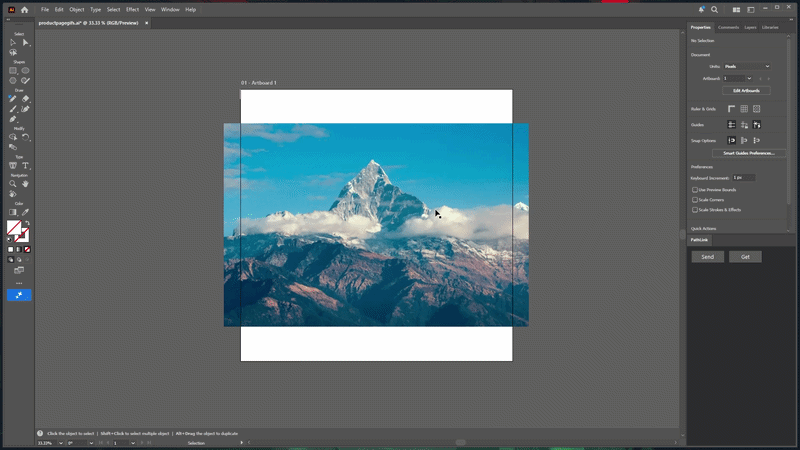Select the Zoom magnifier tool
Viewport: 800px width, 450px height.
13,184
